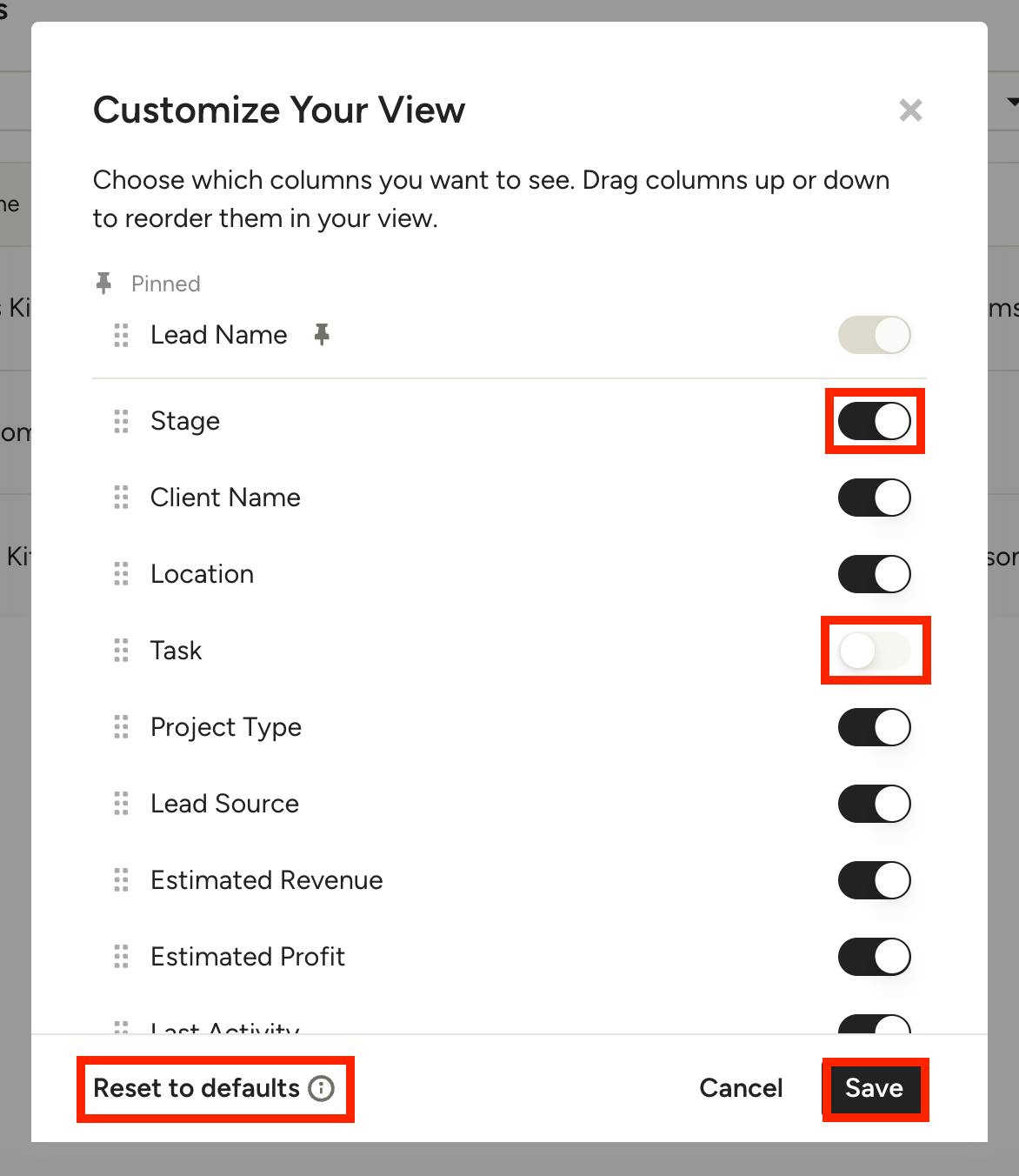Turn off the Stage column toggle
The image size is (1019, 1176).
[x=874, y=421]
